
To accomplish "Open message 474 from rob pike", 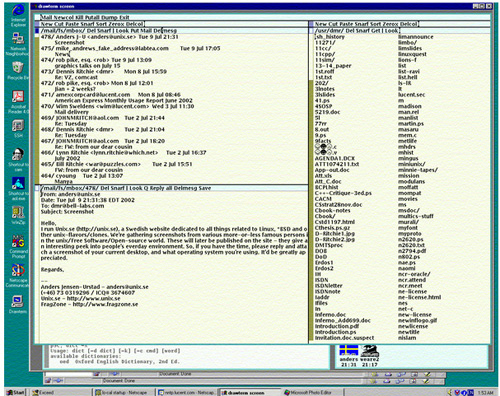I will coord(96,60).
